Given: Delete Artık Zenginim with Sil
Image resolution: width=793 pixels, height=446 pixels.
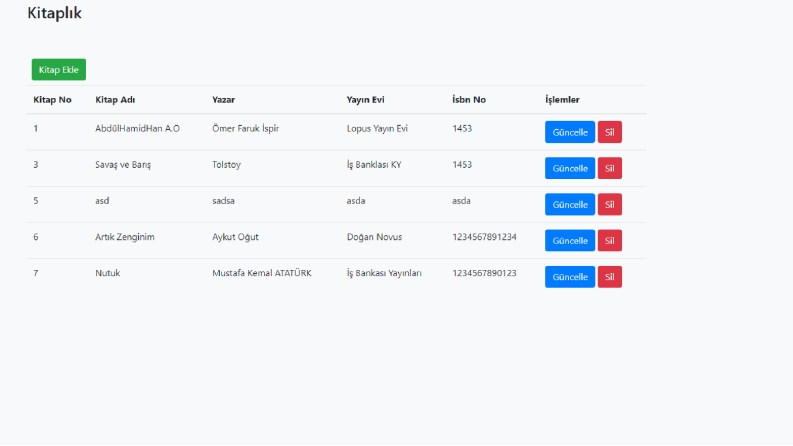Looking at the screenshot, I should [609, 241].
